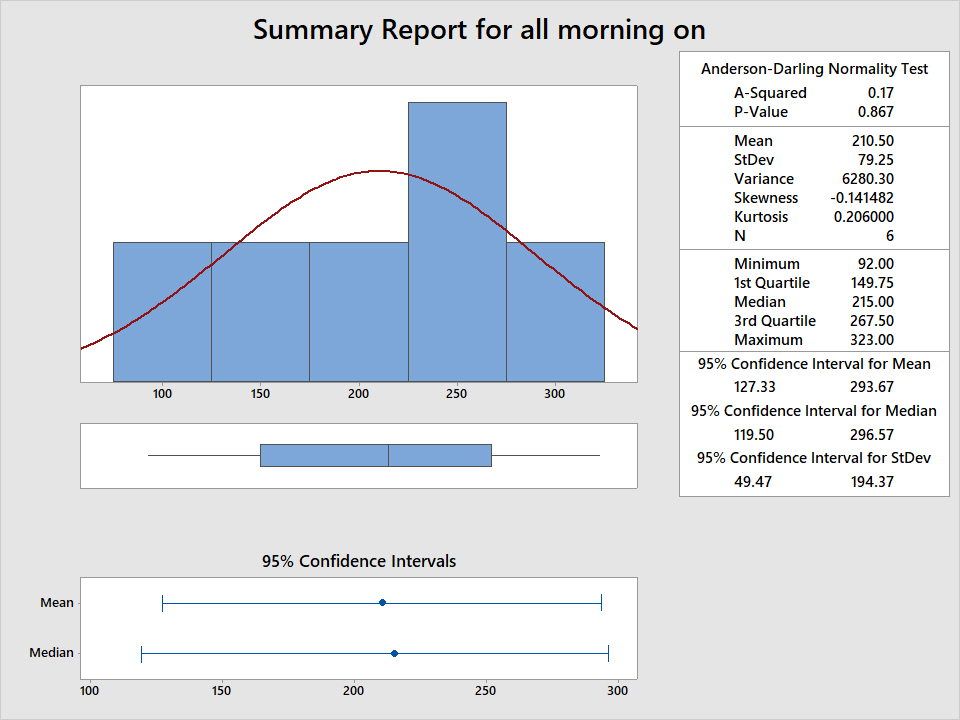Screen dimensions: 960x720
Task: Click the mean point dot in the interval plot
Action: 383,602
